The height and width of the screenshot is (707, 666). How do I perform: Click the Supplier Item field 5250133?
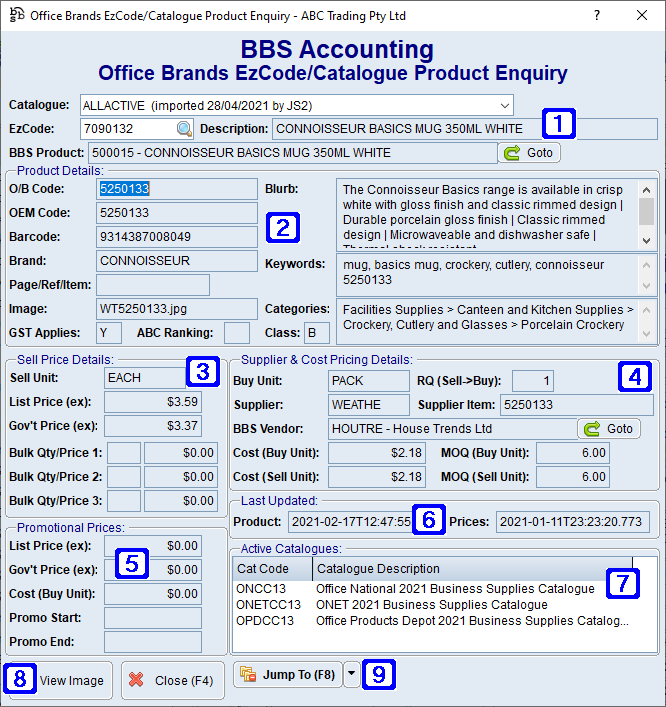tap(577, 405)
